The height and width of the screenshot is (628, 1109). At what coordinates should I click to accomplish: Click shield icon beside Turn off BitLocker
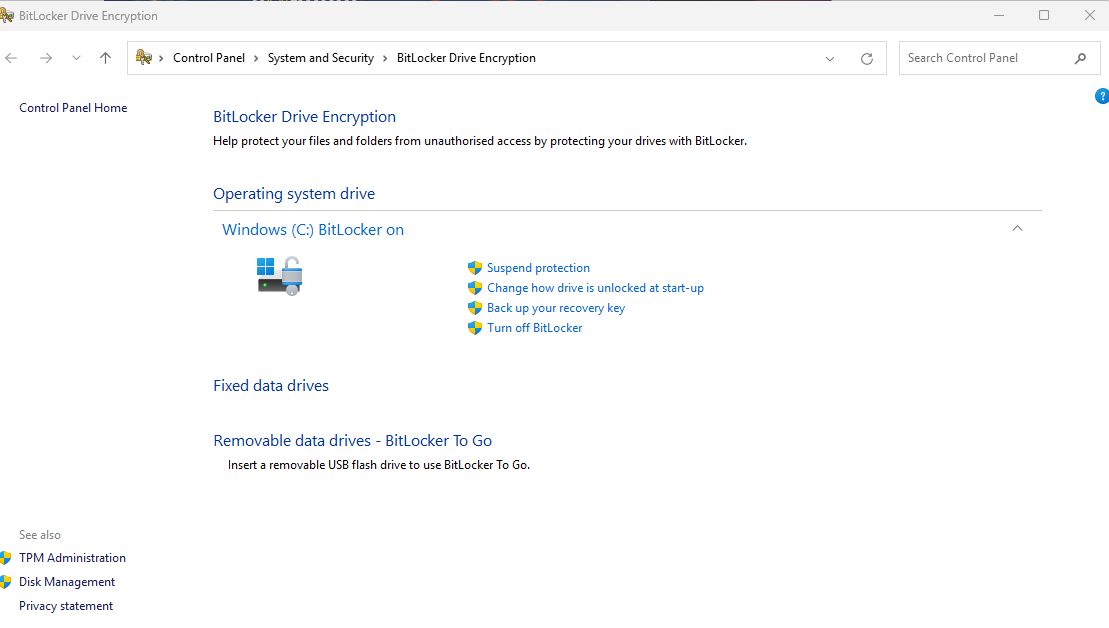(x=475, y=327)
